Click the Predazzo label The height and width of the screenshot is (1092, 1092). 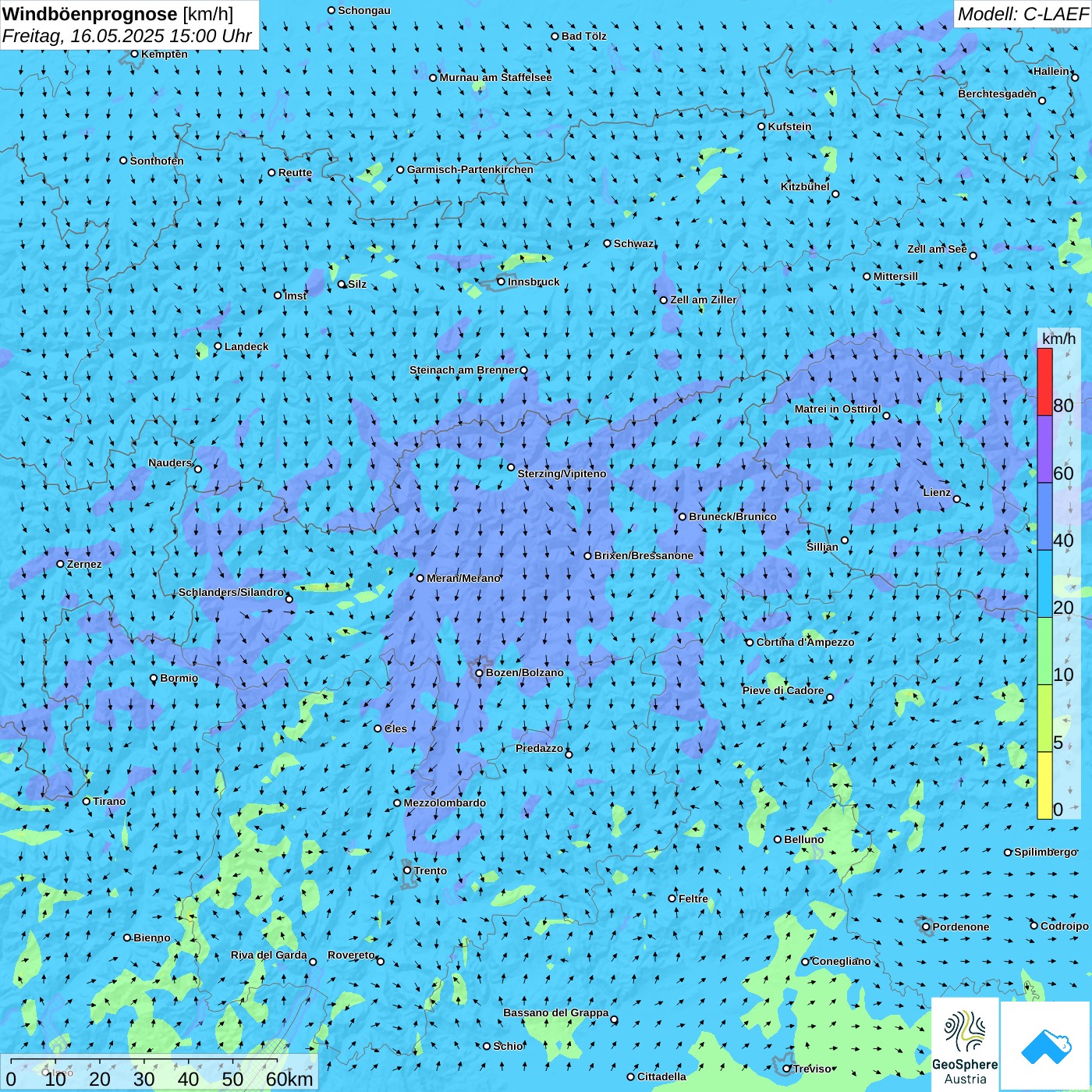point(540,748)
